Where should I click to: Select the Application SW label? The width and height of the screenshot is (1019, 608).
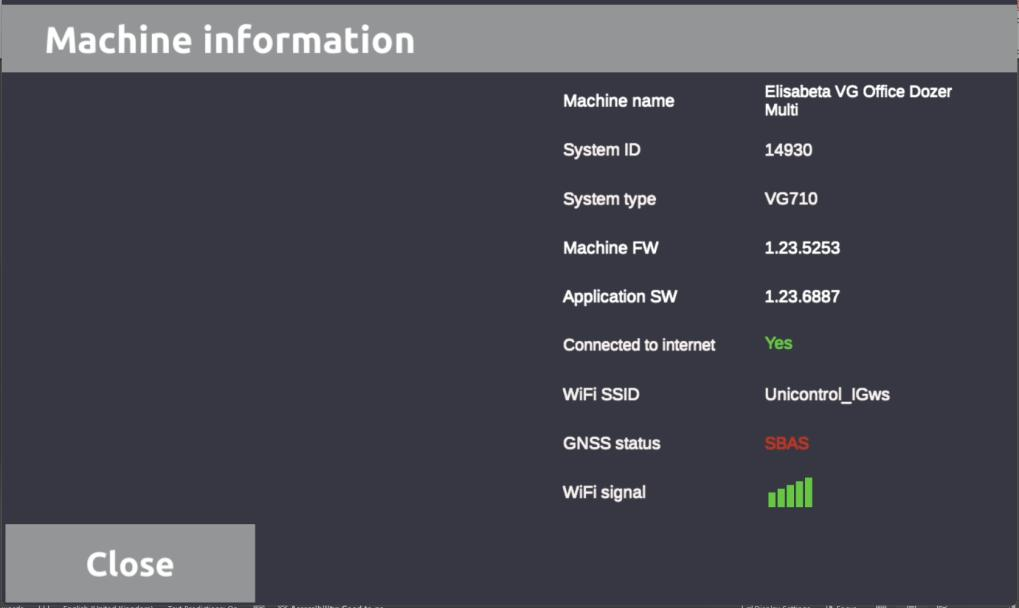click(620, 297)
